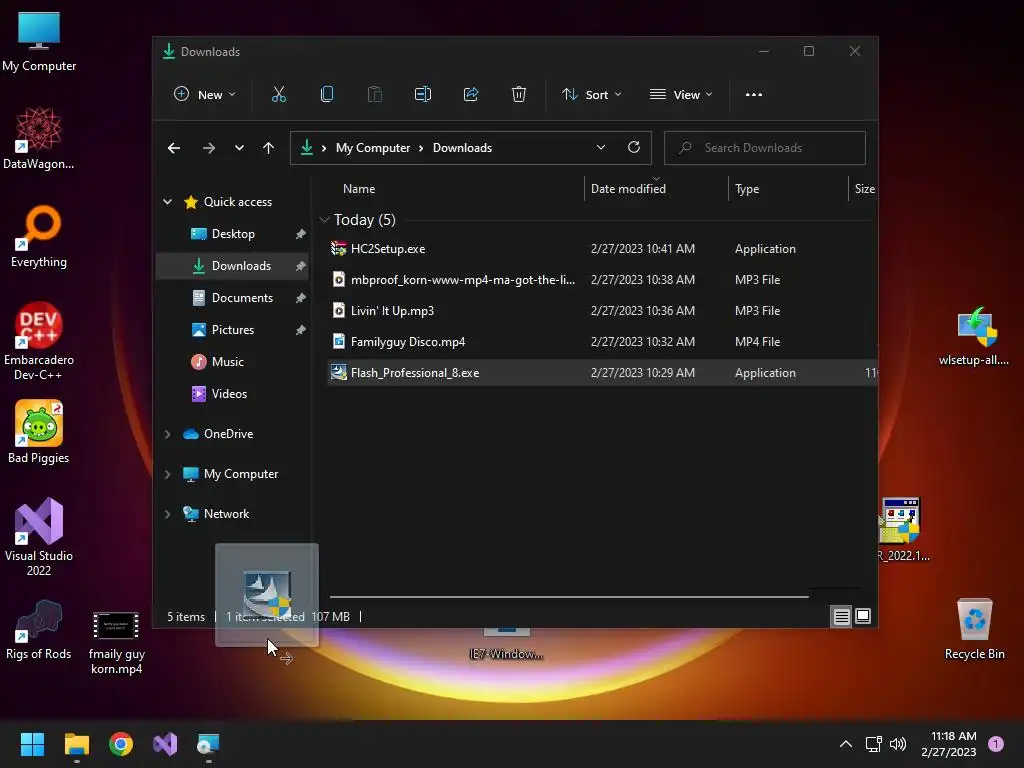Sort by Date modified column

coord(628,189)
